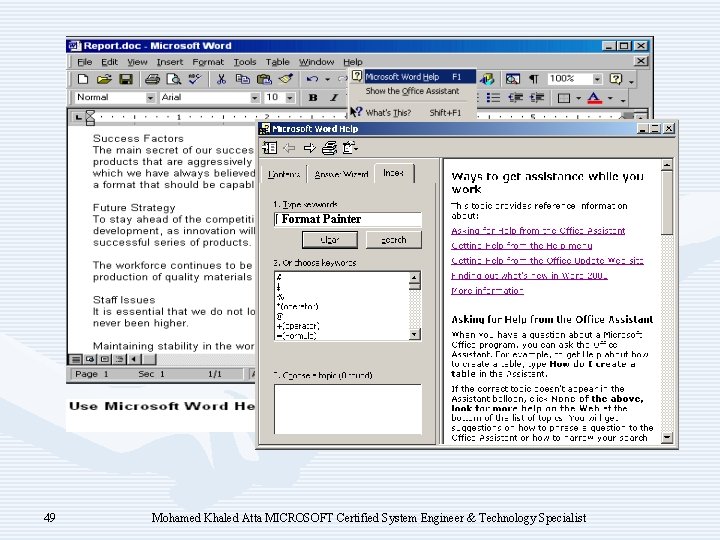Viewport: 720px width, 540px height.
Task: Toggle Bold formatting
Action: pos(313,97)
